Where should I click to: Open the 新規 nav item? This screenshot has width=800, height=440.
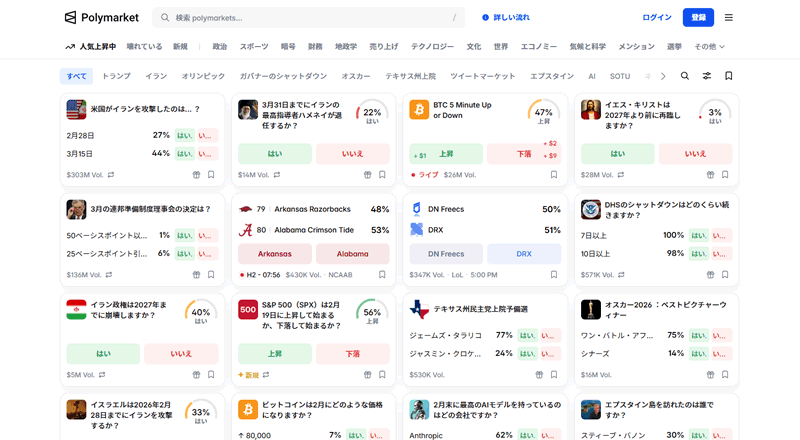tap(180, 46)
